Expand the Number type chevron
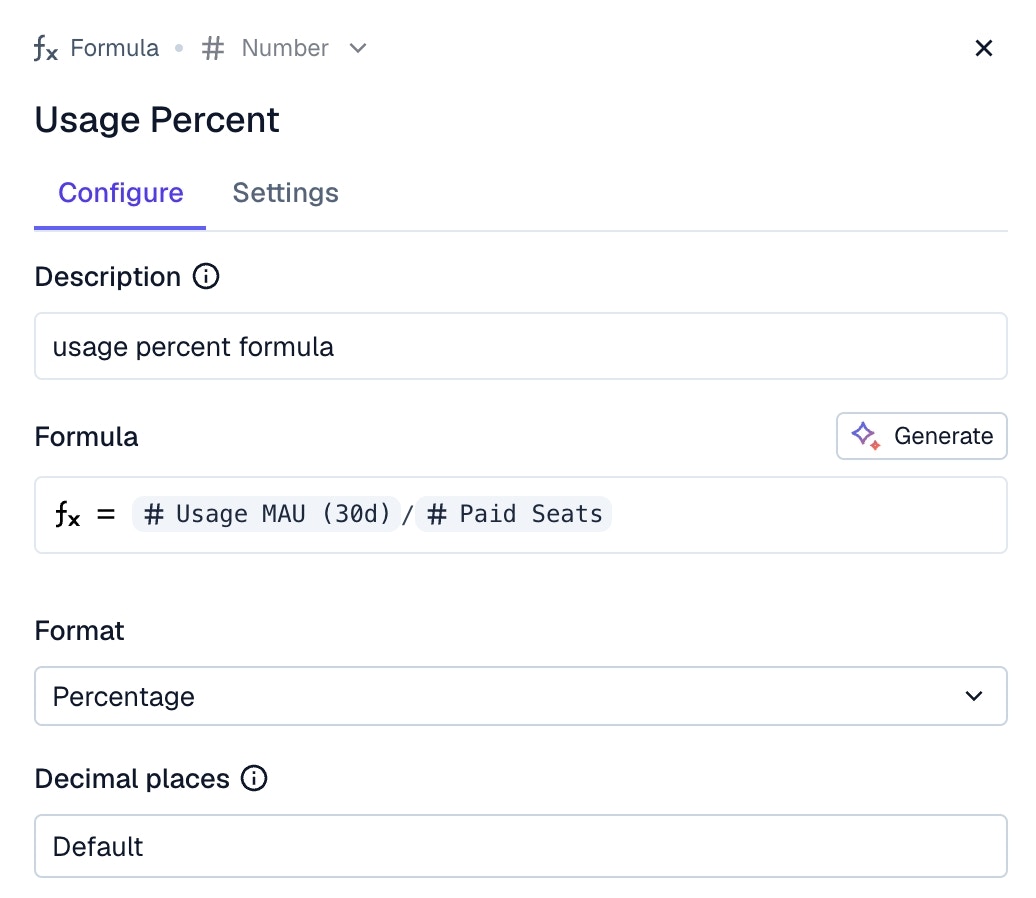1036x898 pixels. click(358, 49)
